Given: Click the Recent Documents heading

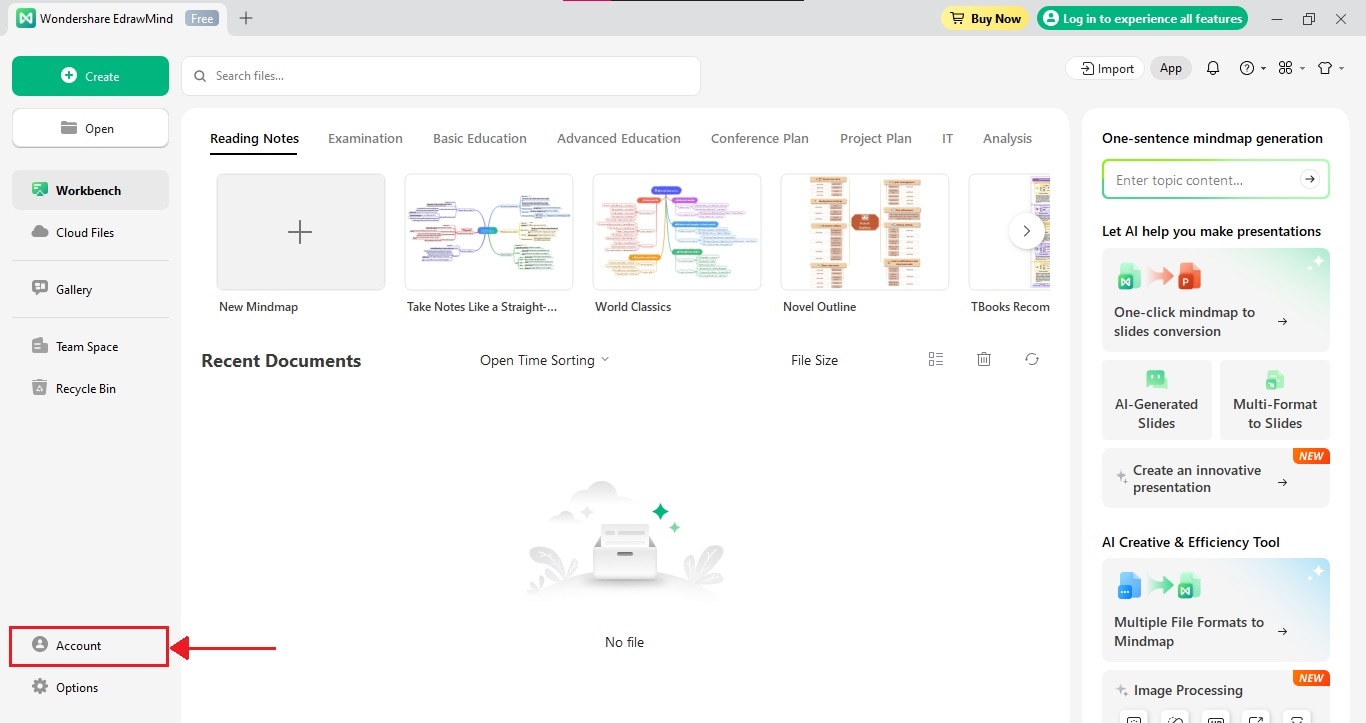Looking at the screenshot, I should click(x=281, y=361).
